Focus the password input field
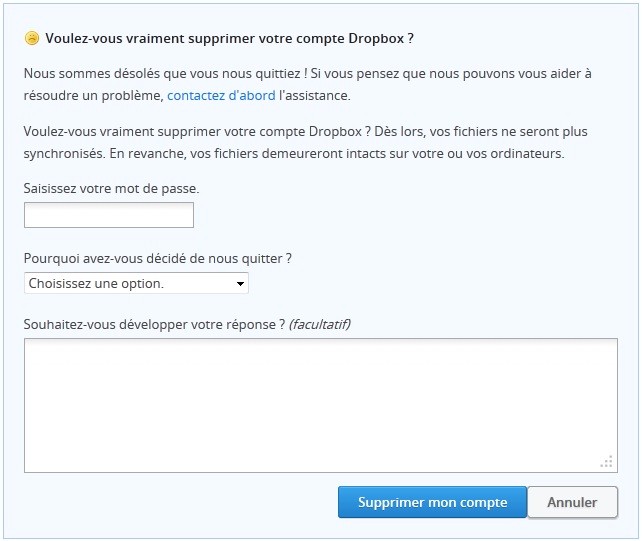The image size is (642, 541). 108,215
